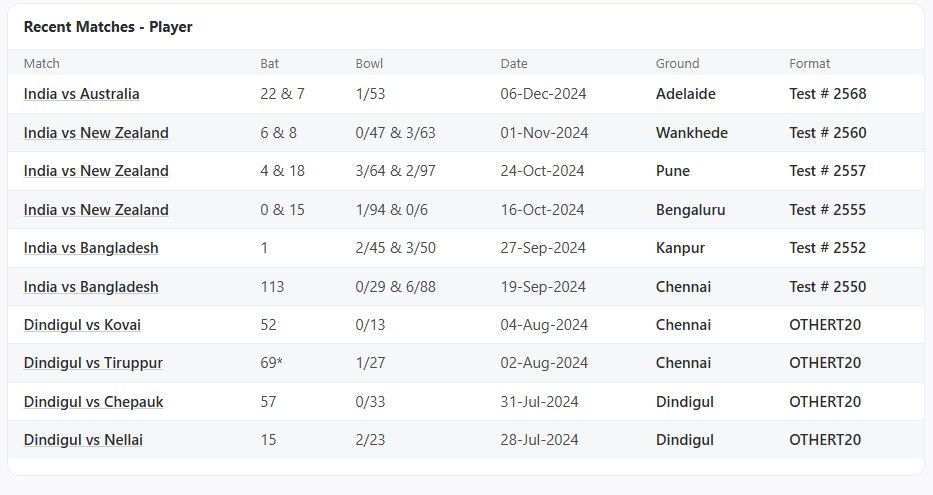Click Test # 2552 format entry
This screenshot has height=495, width=933.
(x=827, y=248)
